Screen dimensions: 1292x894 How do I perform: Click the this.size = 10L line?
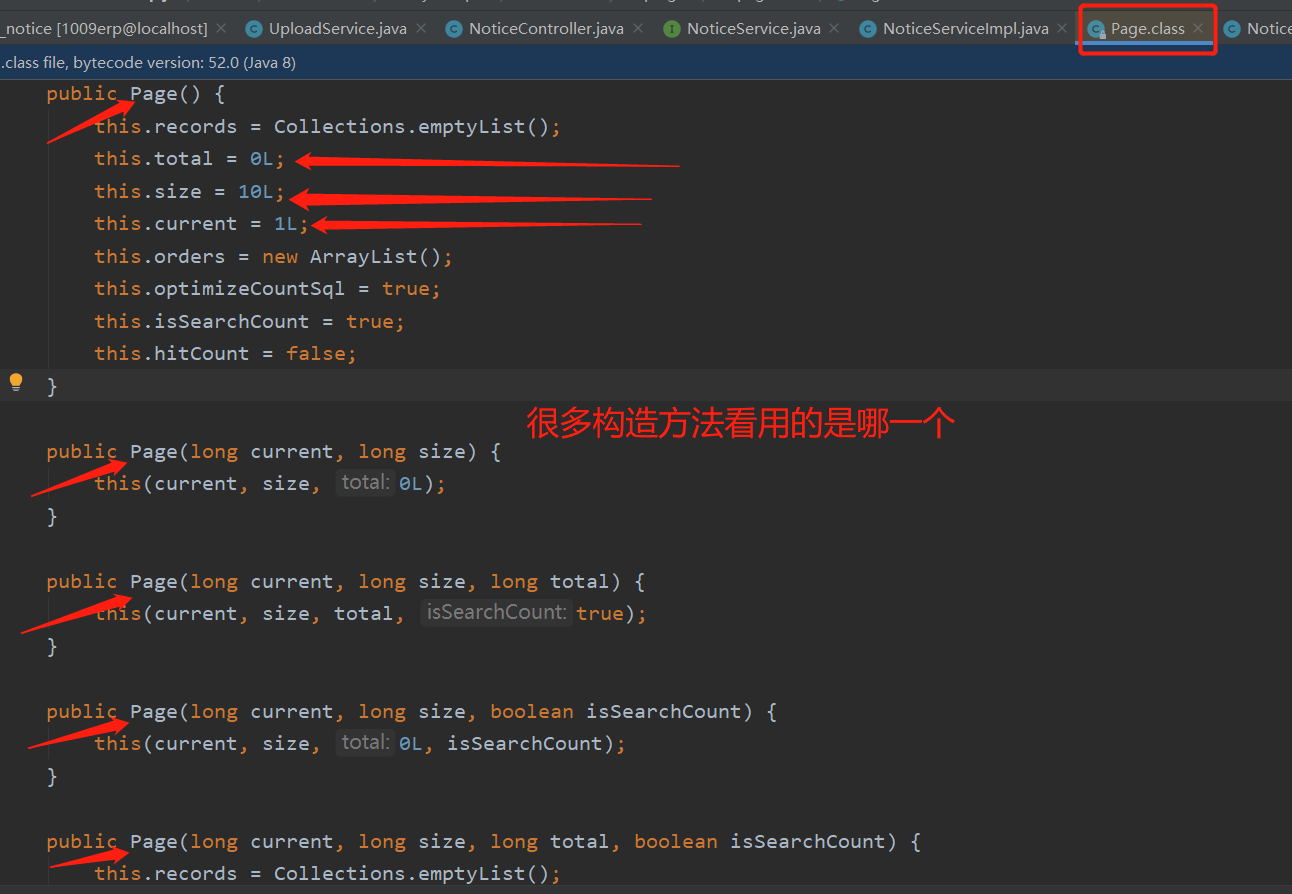190,191
